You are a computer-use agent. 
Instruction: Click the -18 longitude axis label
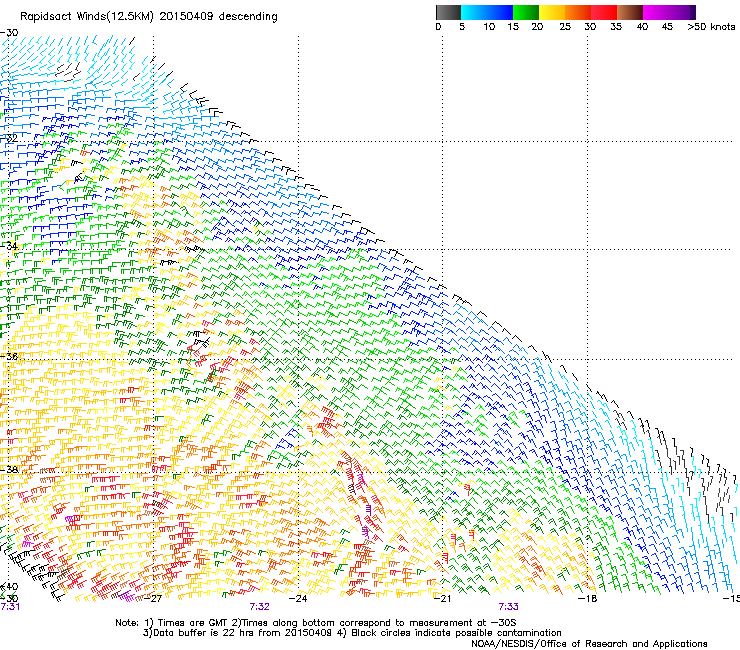pyautogui.click(x=588, y=599)
